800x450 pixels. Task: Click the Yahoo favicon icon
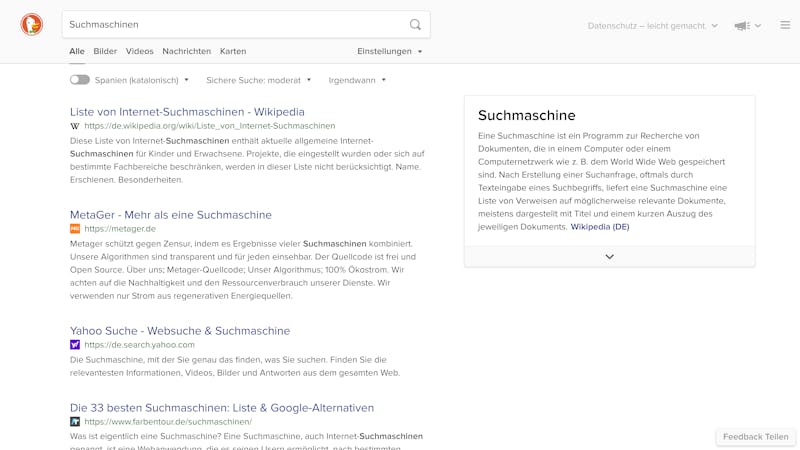(x=75, y=345)
